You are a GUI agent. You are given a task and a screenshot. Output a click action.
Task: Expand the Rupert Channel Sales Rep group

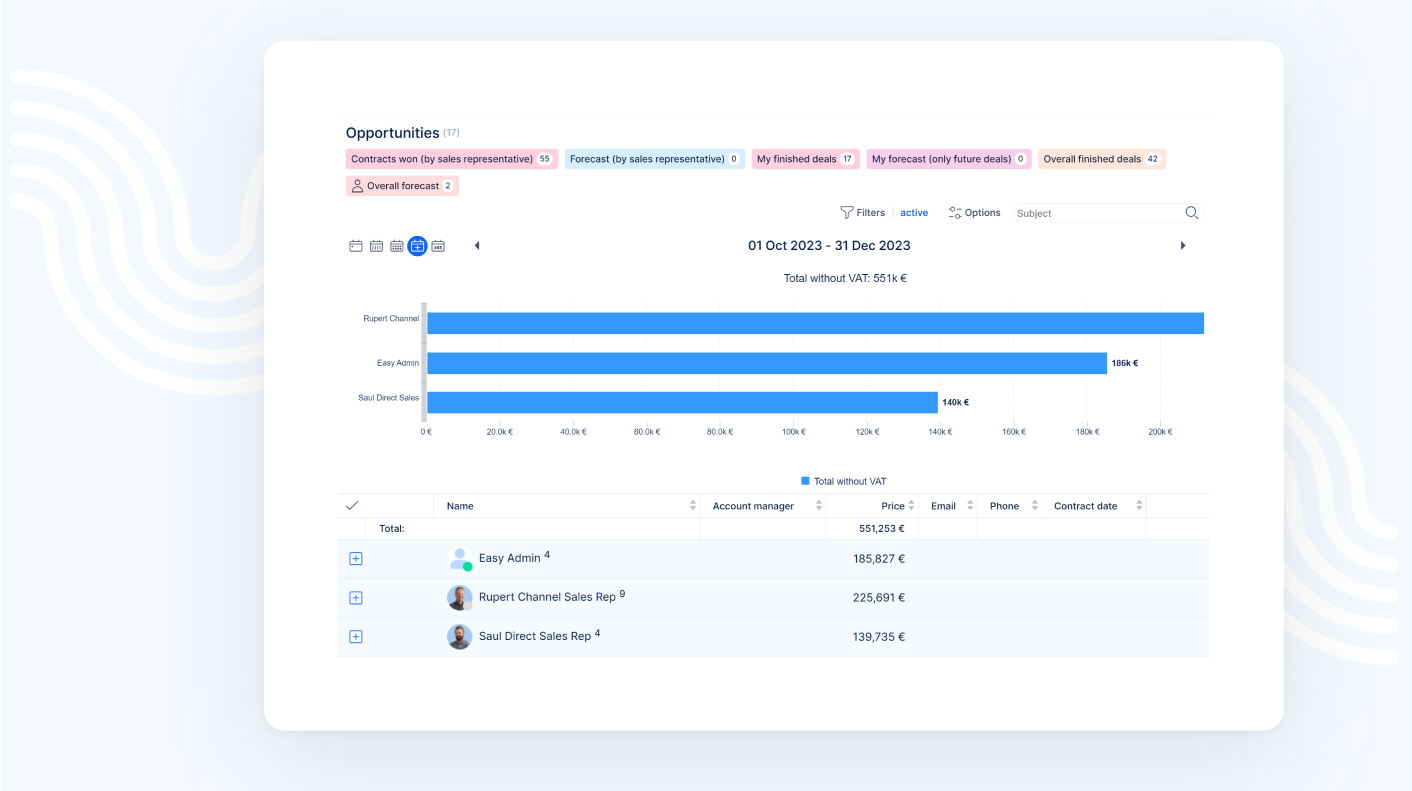[355, 598]
